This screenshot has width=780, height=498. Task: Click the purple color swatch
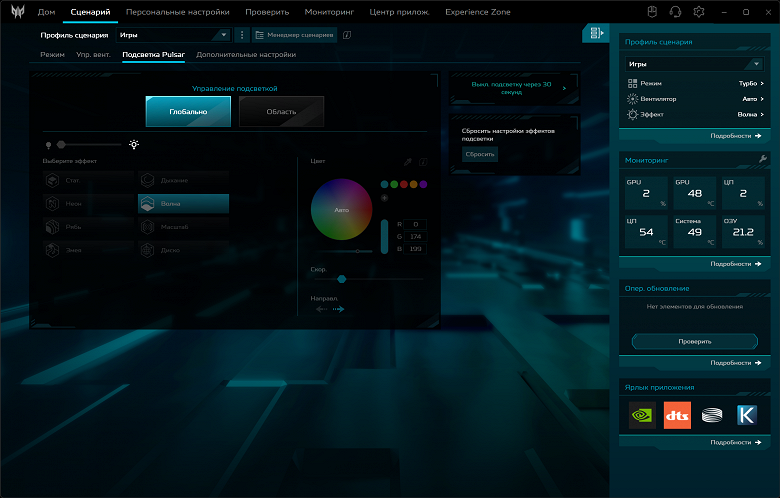(423, 184)
